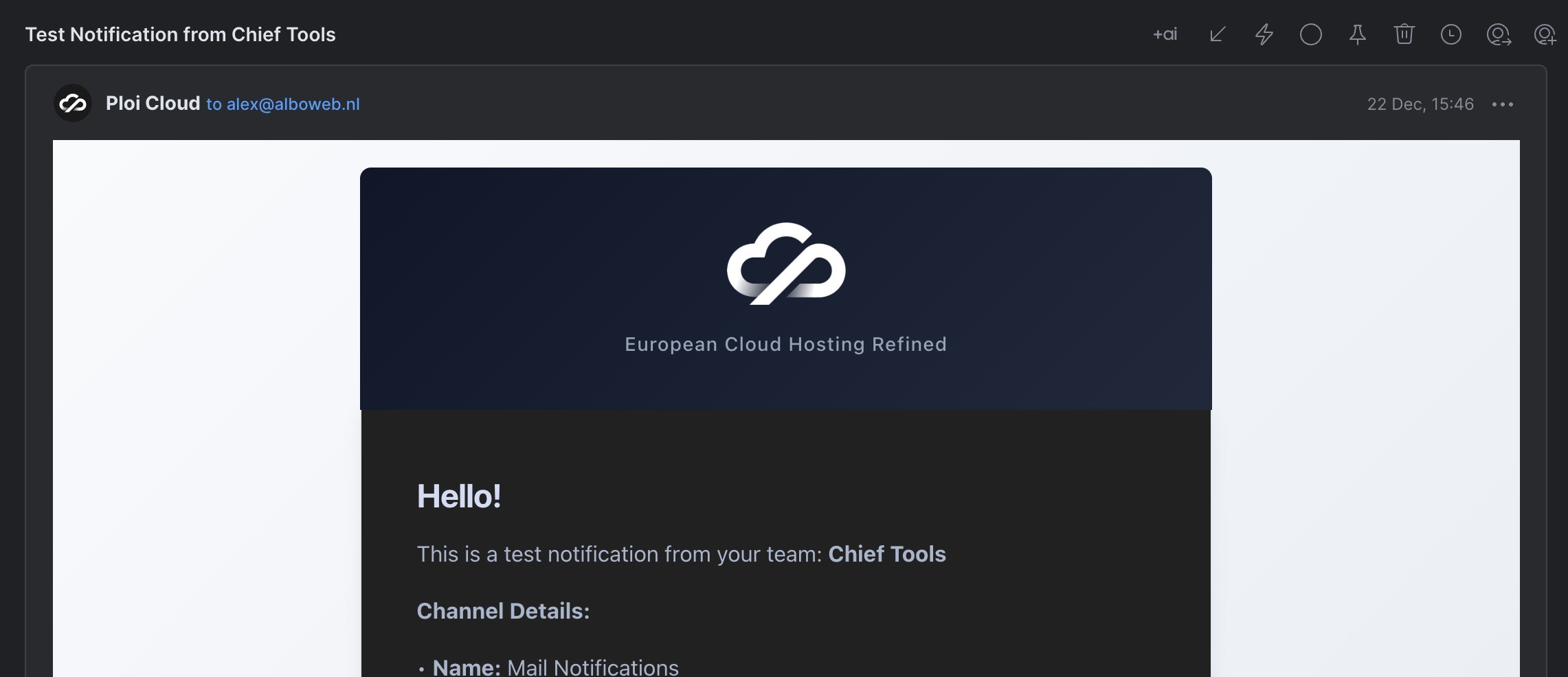Click the add user plus icon
Image resolution: width=1568 pixels, height=677 pixels.
pyautogui.click(x=1545, y=34)
